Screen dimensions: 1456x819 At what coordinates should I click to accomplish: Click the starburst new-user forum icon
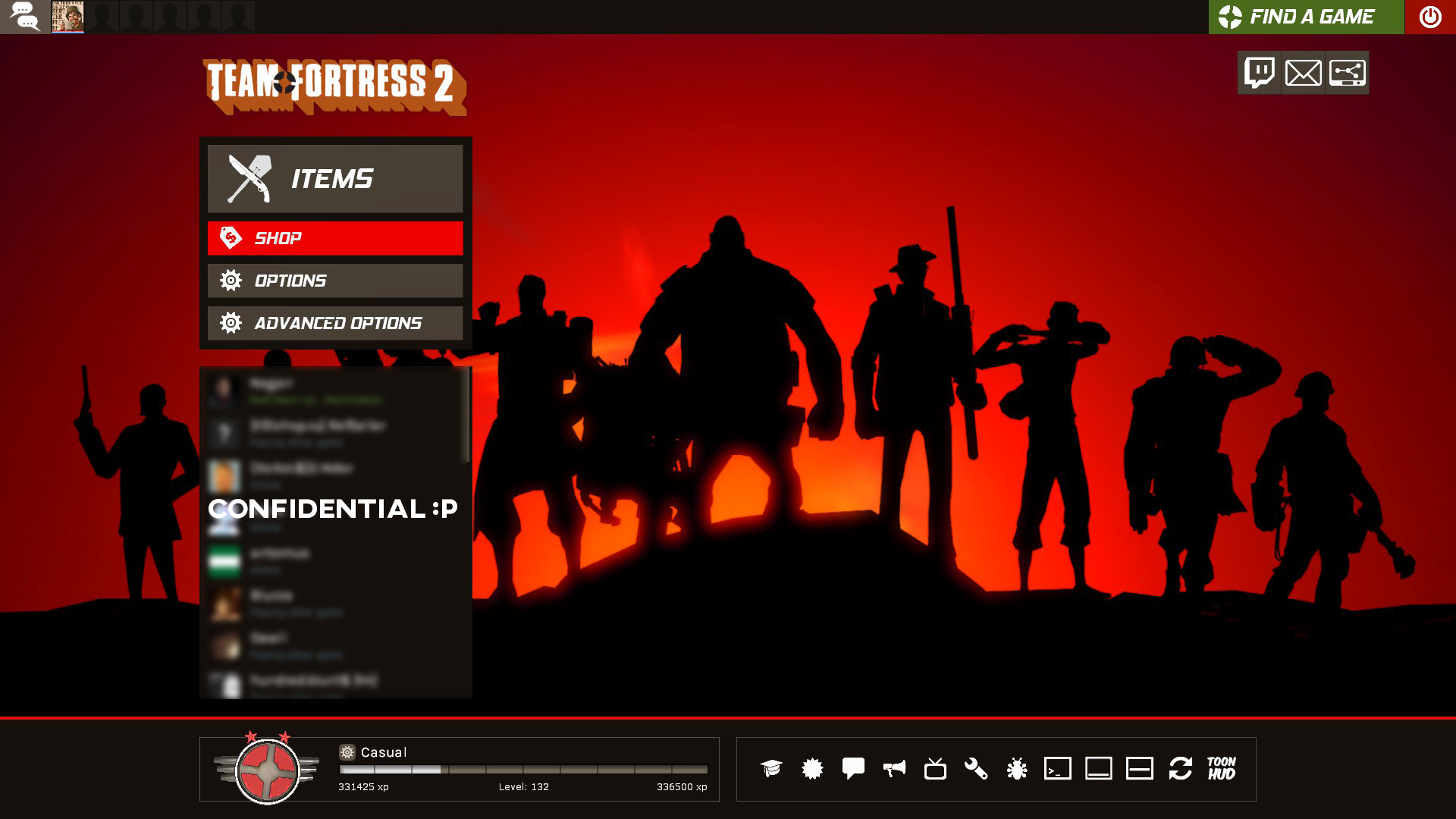(x=812, y=768)
